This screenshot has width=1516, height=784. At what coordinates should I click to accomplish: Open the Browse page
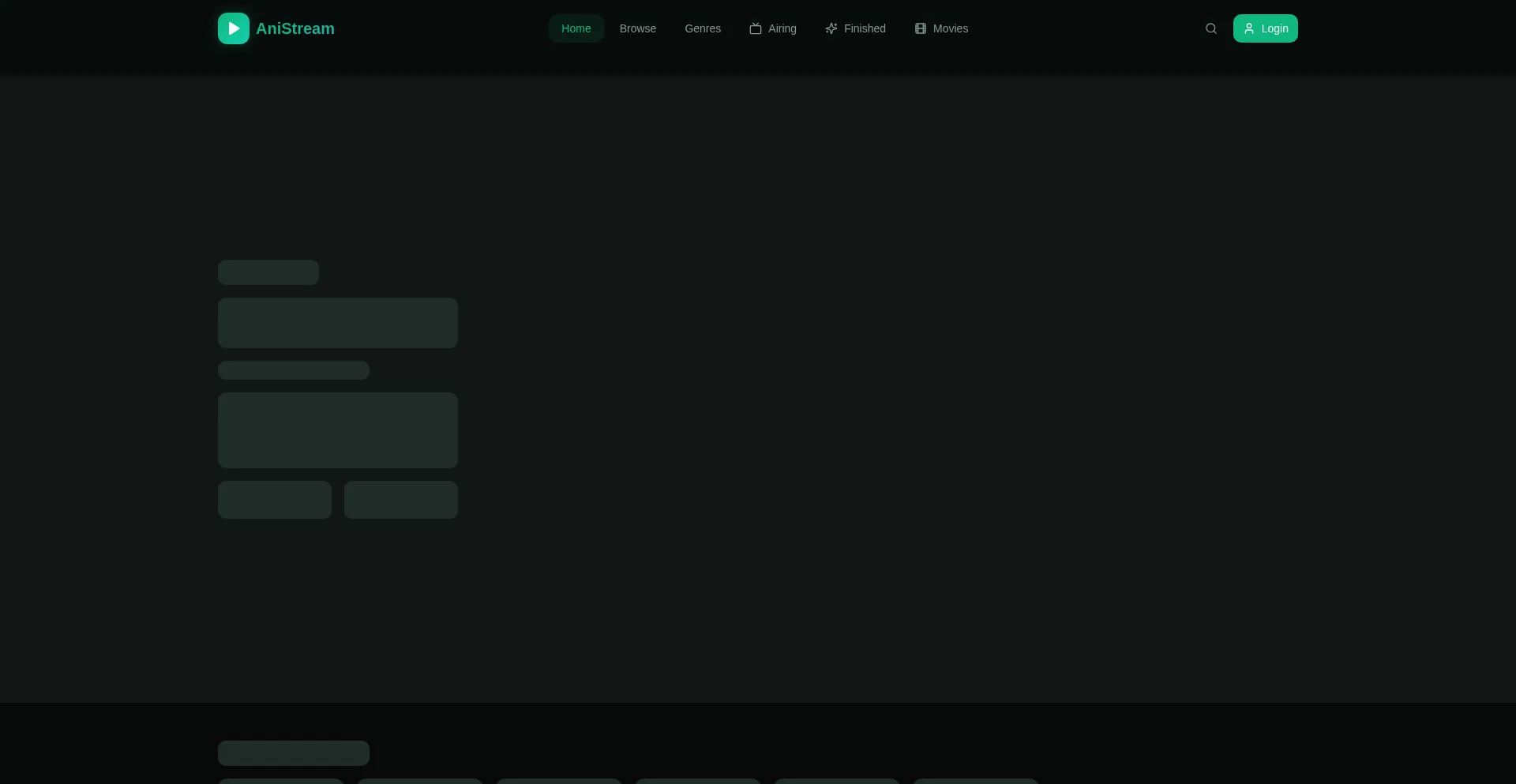click(x=637, y=28)
